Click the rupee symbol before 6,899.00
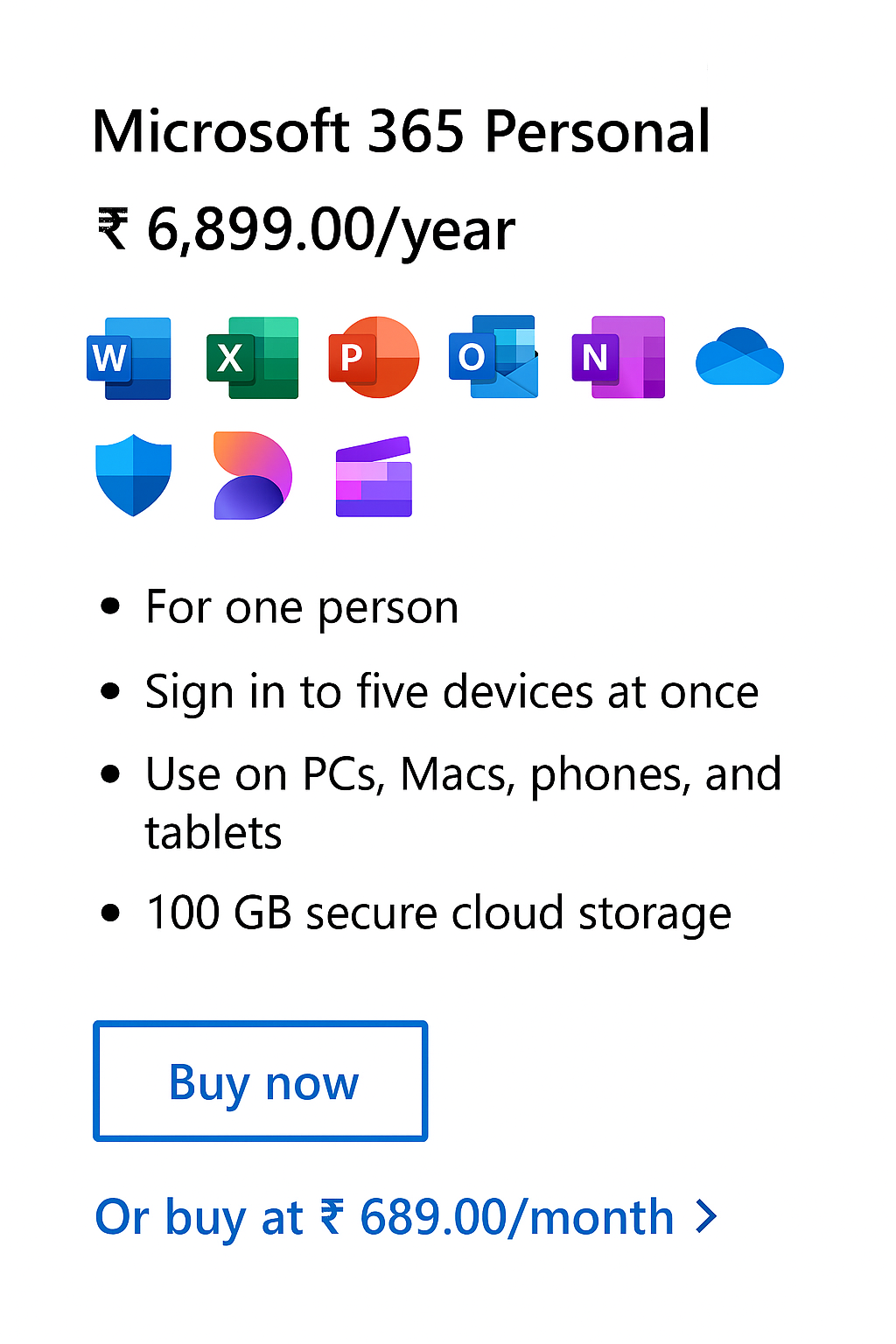The height and width of the screenshot is (1344, 896). (x=113, y=229)
